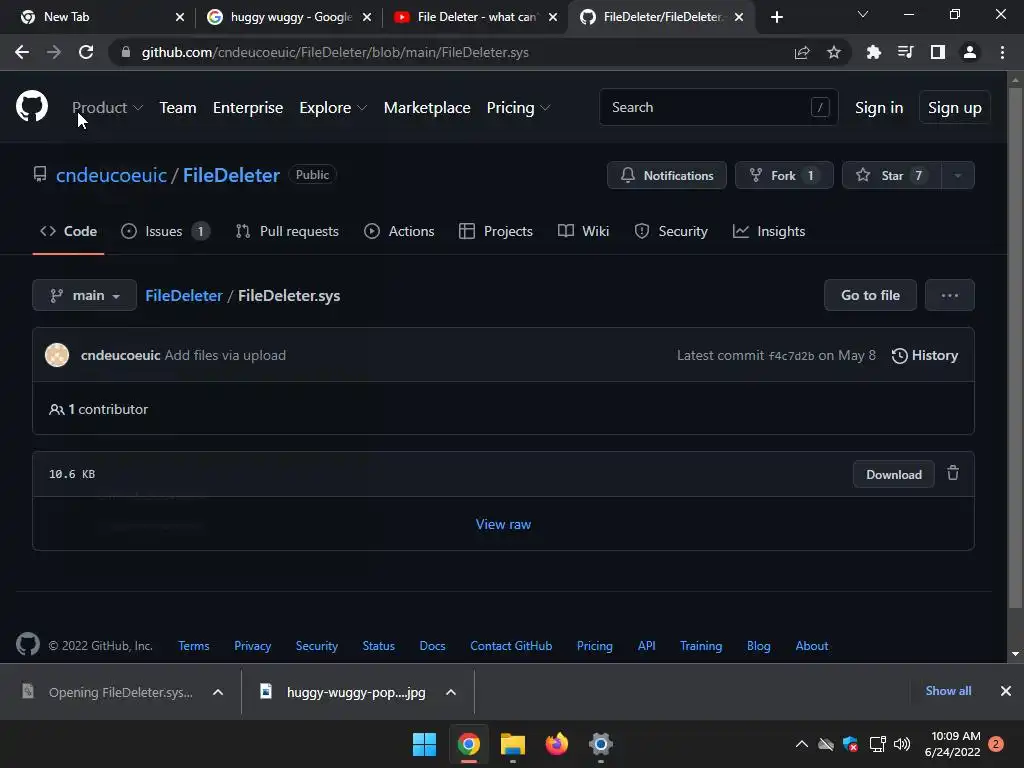Open the Windows Start button
The width and height of the screenshot is (1024, 768).
pos(424,744)
